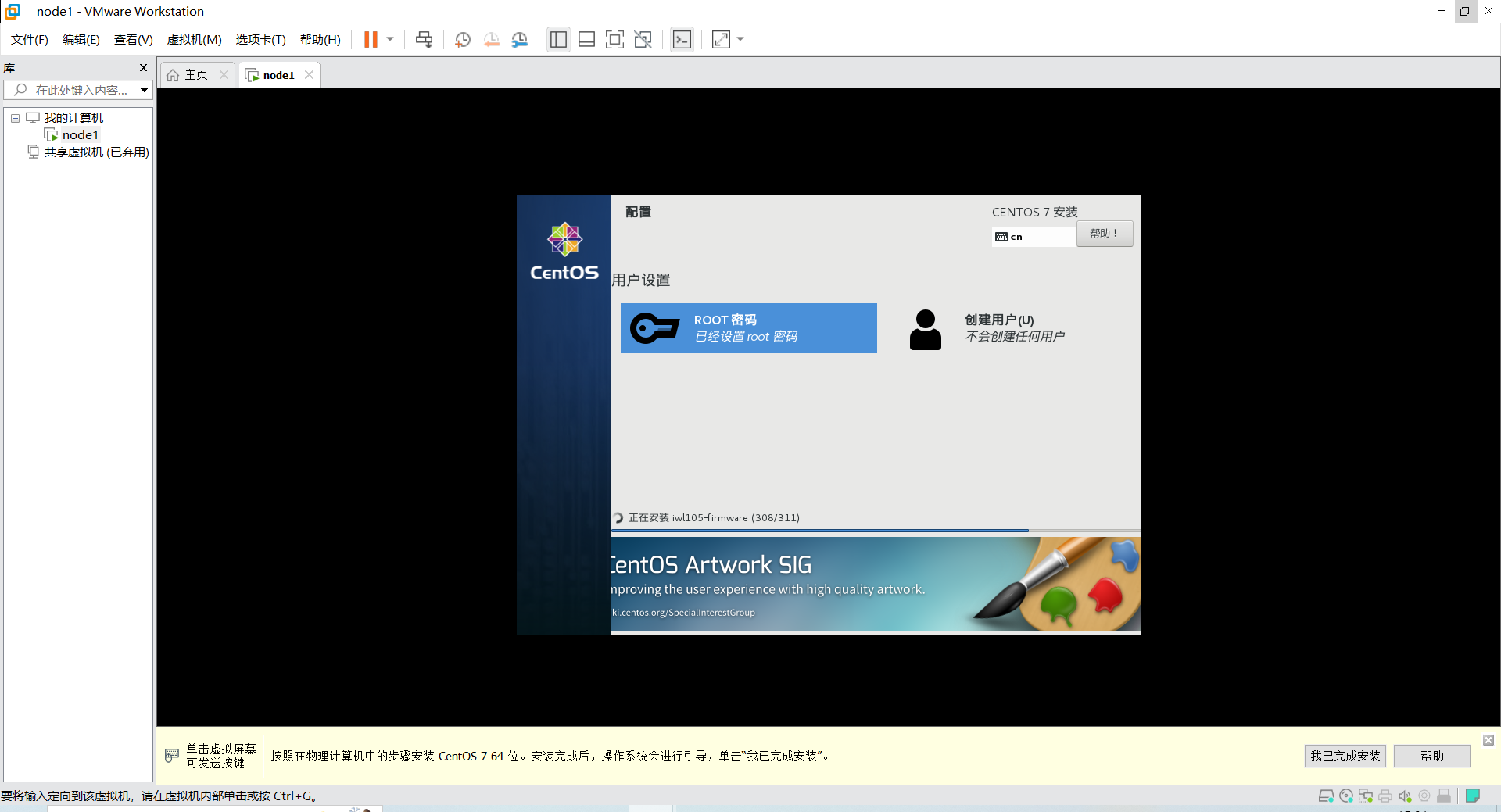Click the installing iwl105-firmware status text

[714, 517]
